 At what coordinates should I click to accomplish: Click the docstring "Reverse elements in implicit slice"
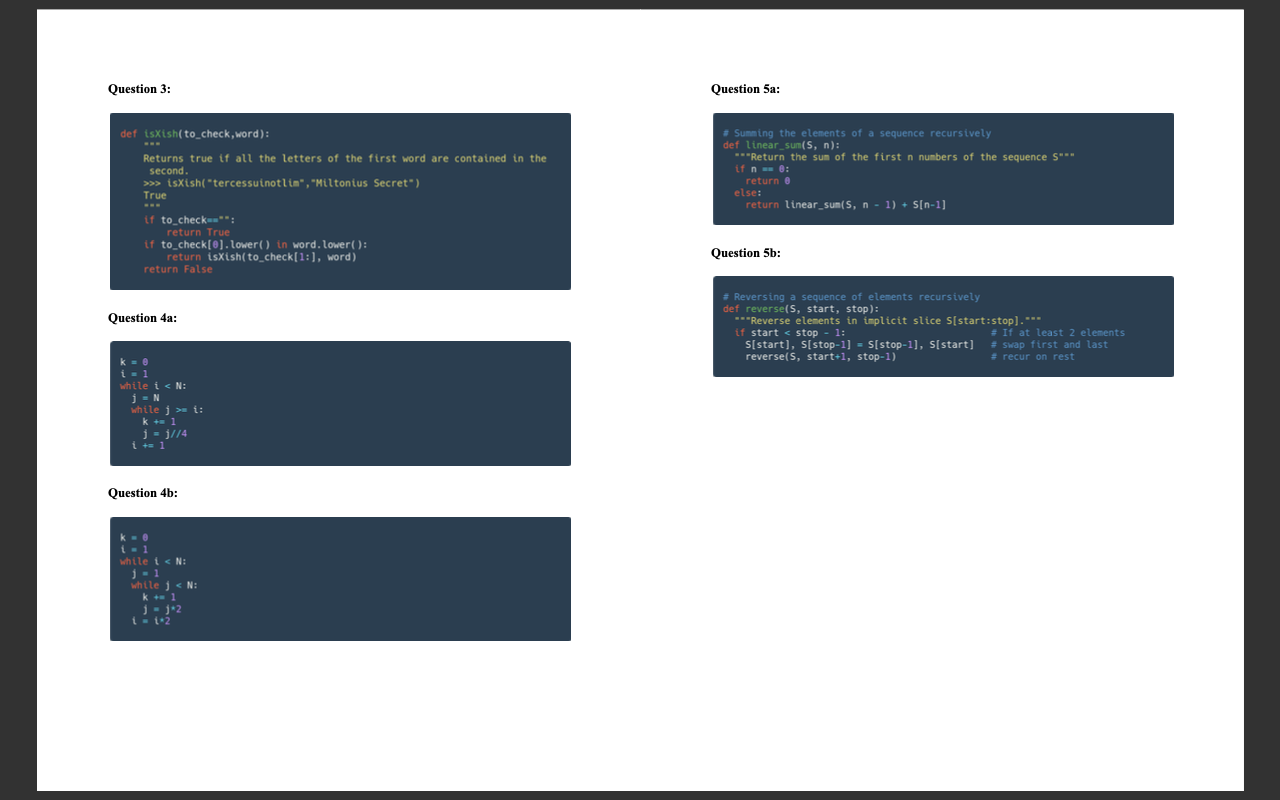[x=887, y=321]
